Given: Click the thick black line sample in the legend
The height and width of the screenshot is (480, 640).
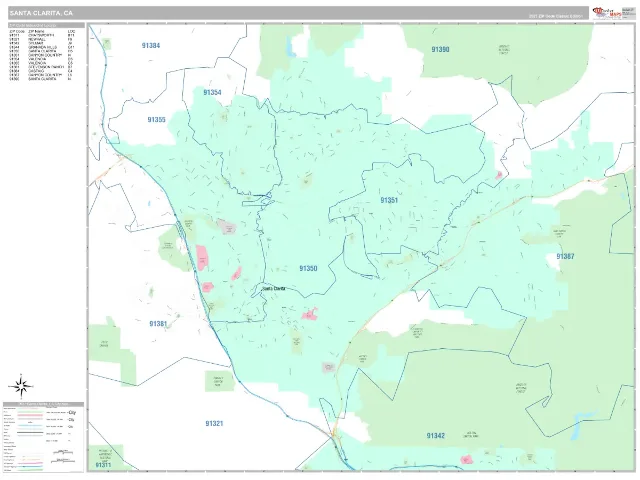Looking at the screenshot, I should coord(30,433).
